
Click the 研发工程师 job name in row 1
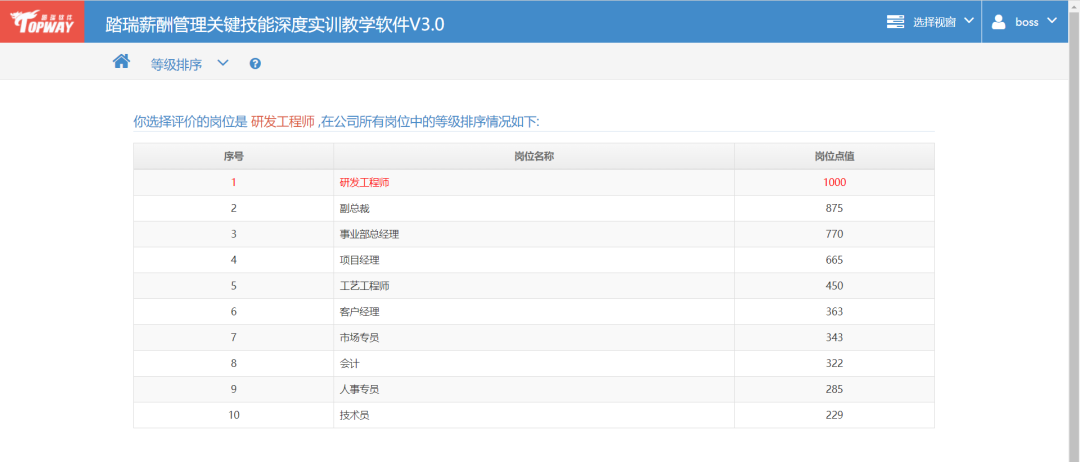point(364,182)
